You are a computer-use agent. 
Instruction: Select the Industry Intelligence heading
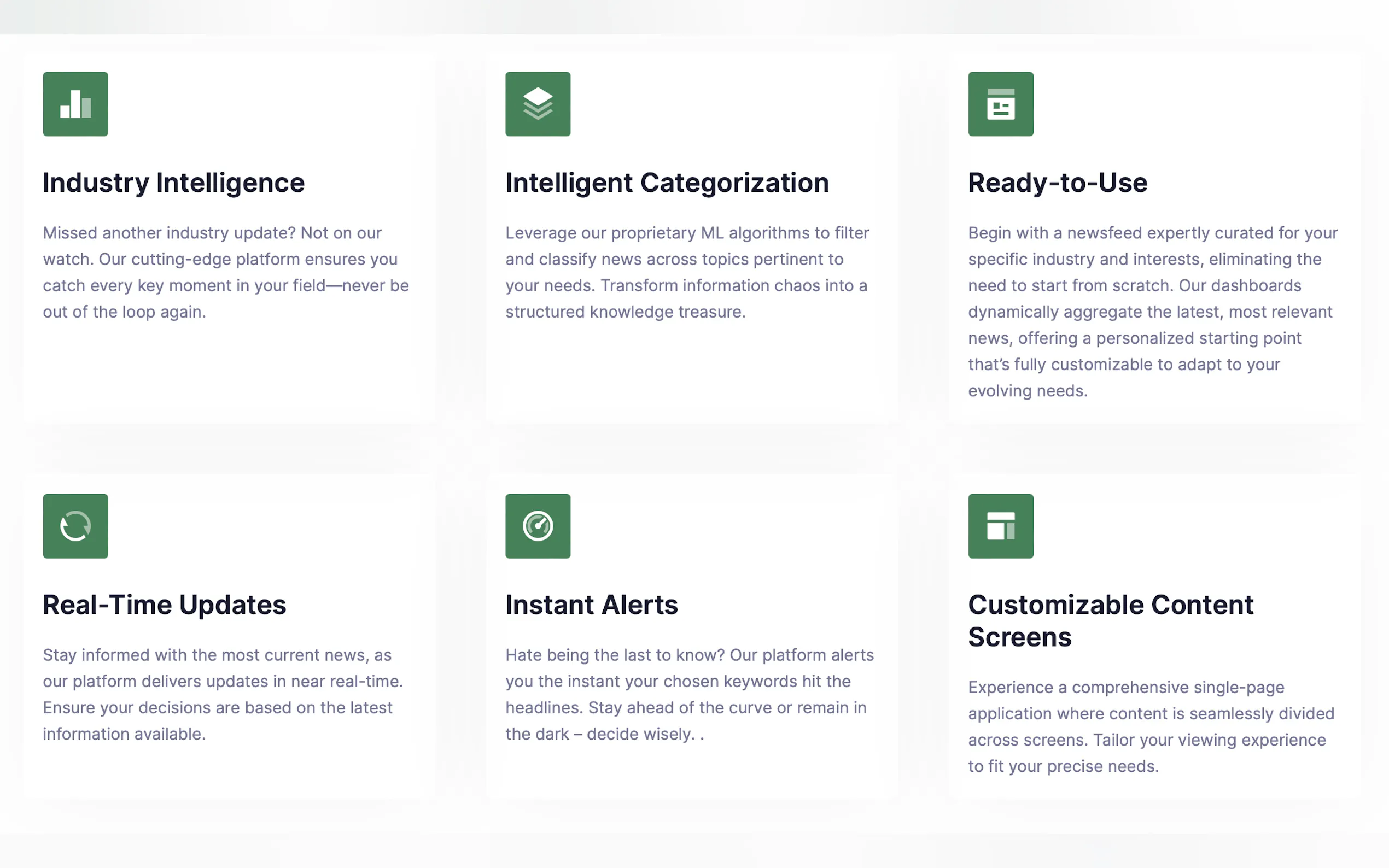point(173,183)
